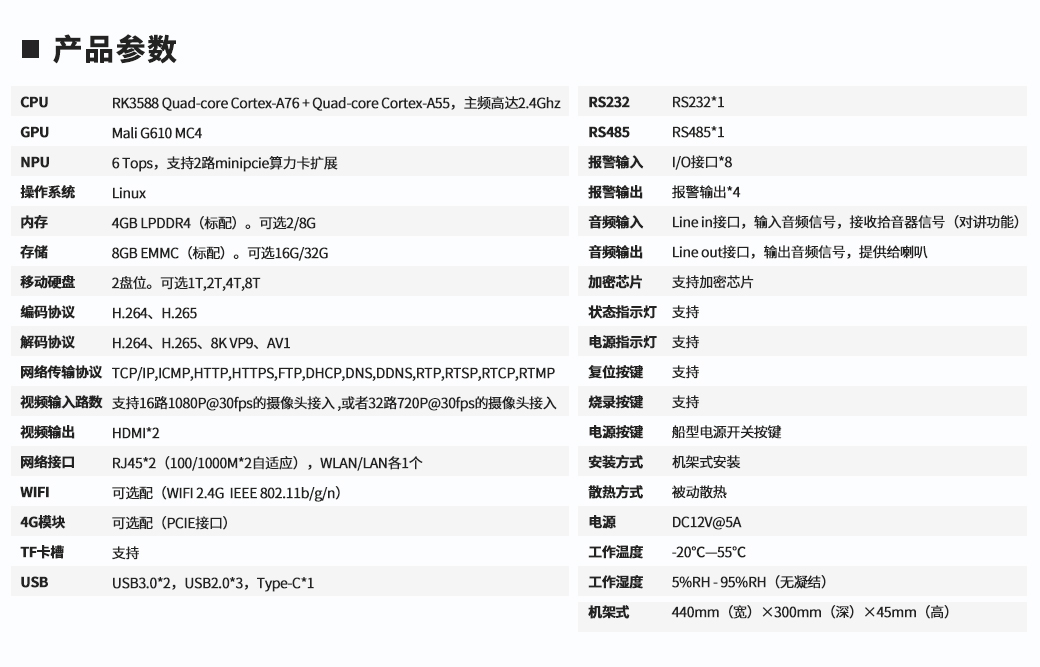This screenshot has height=667, width=1040.
Task: Select the 8GB EMMC storage value
Action: pos(219,253)
